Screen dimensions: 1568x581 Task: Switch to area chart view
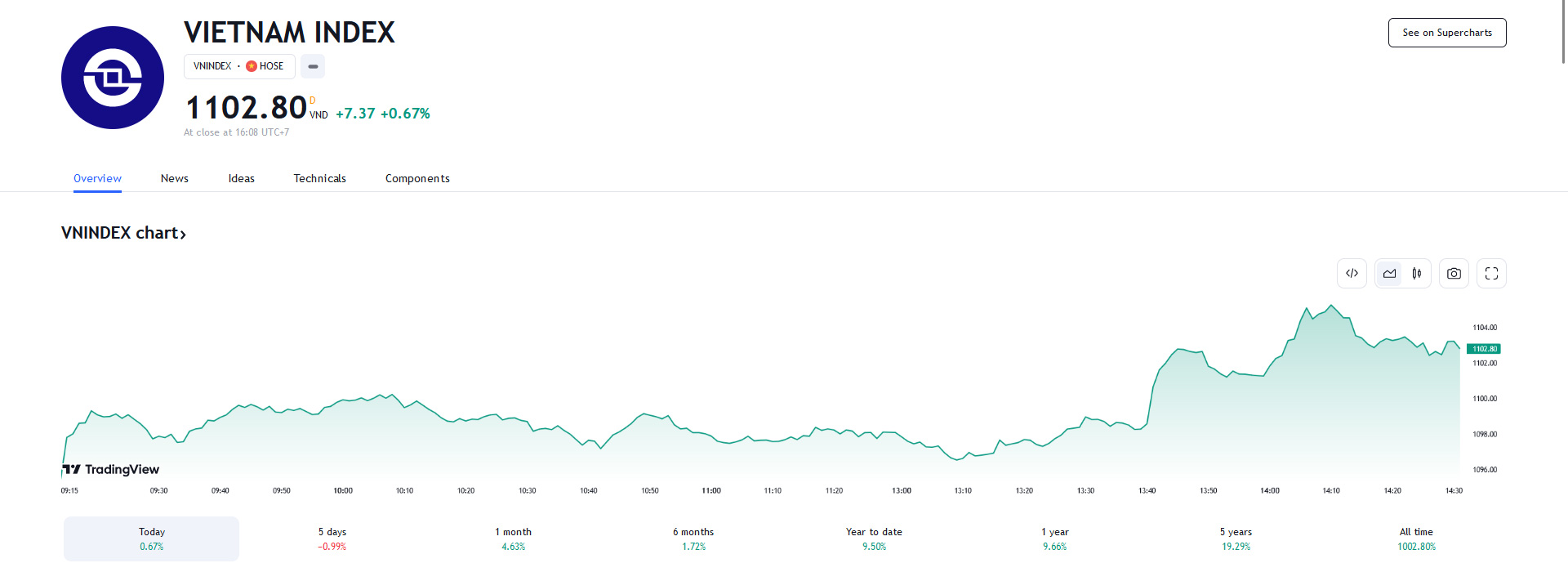1389,274
